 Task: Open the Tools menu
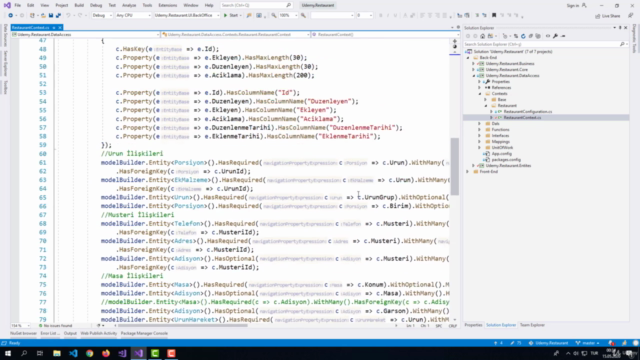(147, 5)
